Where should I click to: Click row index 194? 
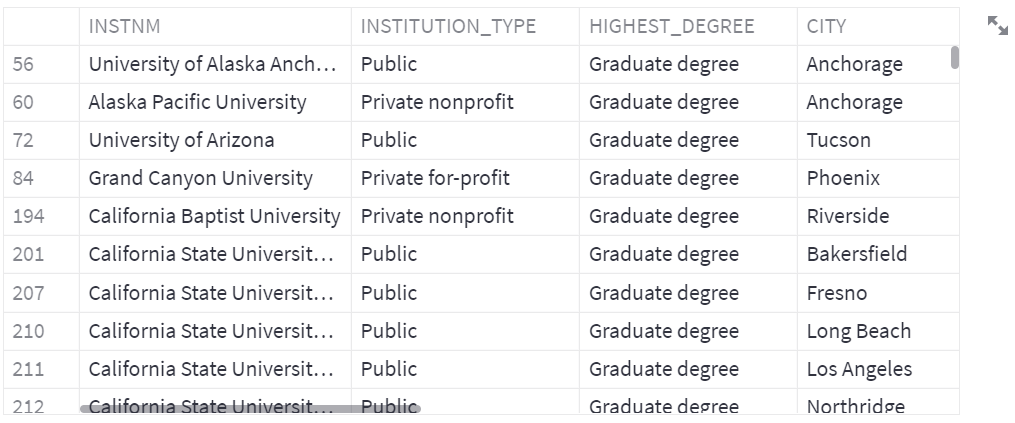(28, 216)
